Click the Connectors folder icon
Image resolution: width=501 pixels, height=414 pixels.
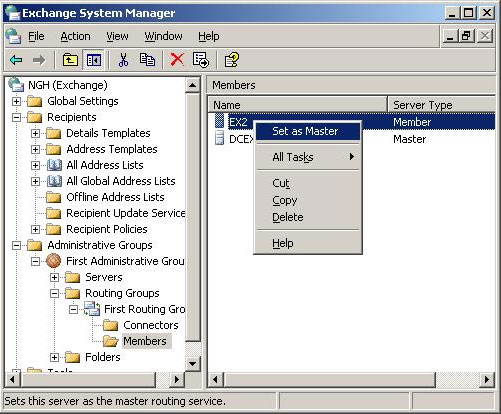(x=111, y=325)
